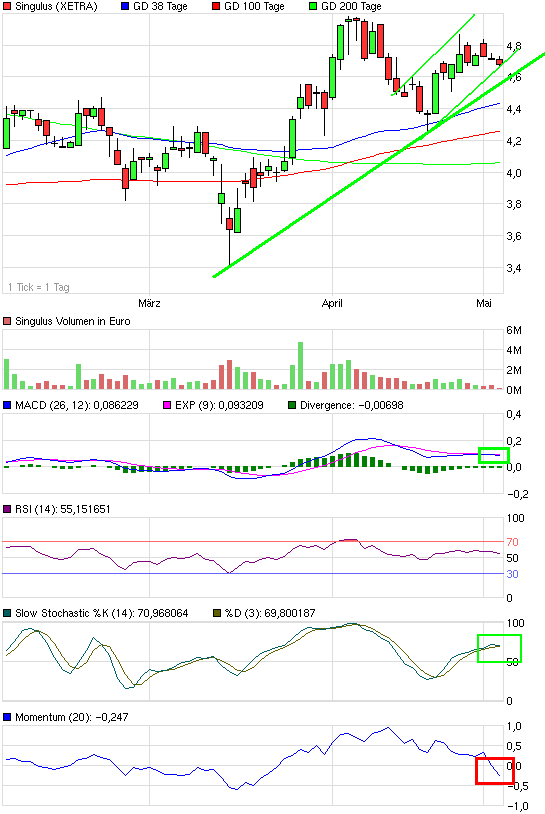Viewport: 545px width, 814px height.
Task: Click the Singulus Volumen legend swatch
Action: [7, 321]
